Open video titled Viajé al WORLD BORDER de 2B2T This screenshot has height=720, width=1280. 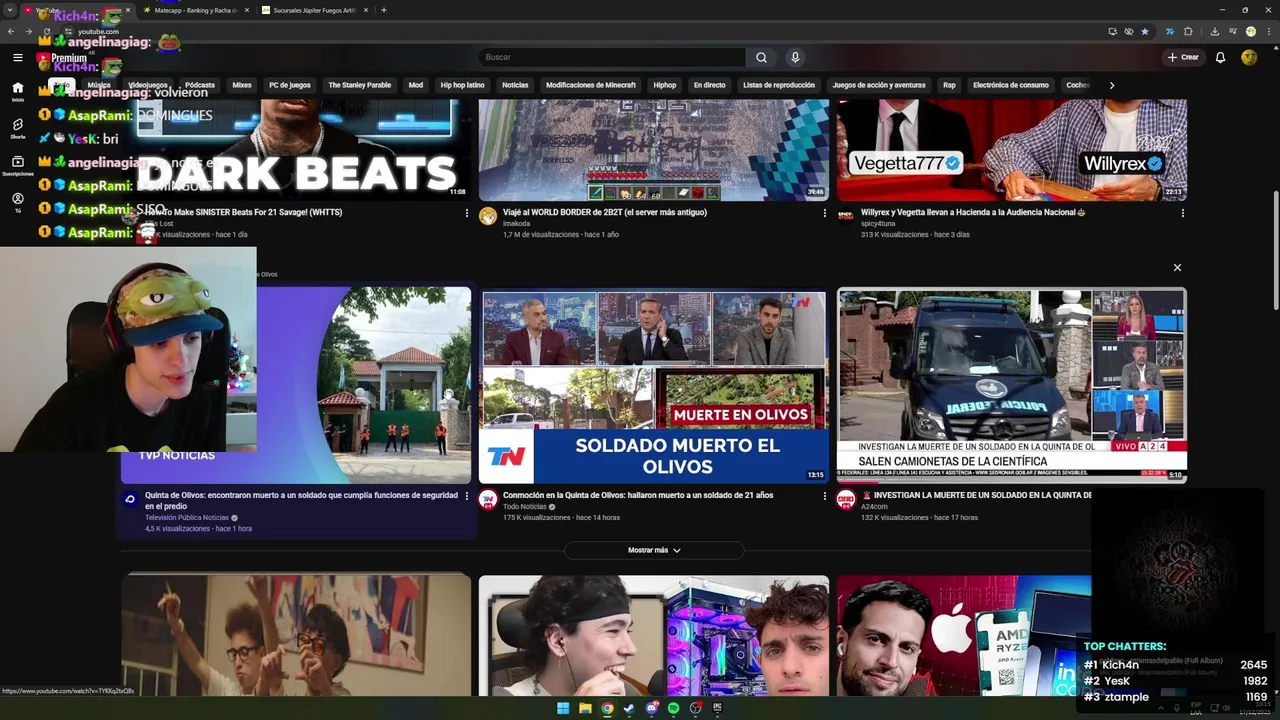(605, 212)
